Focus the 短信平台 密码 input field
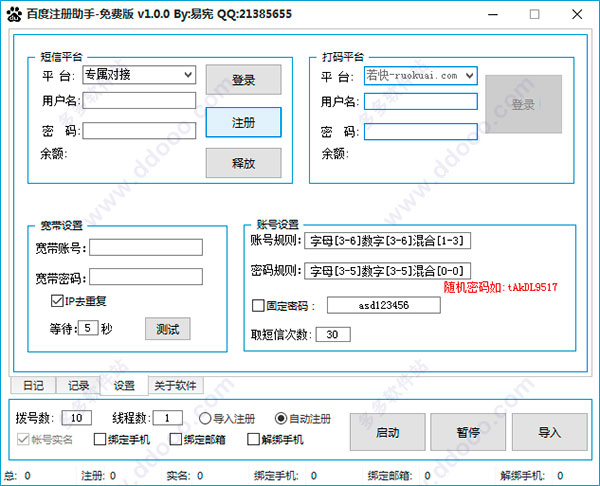This screenshot has height=486, width=600. tap(139, 130)
